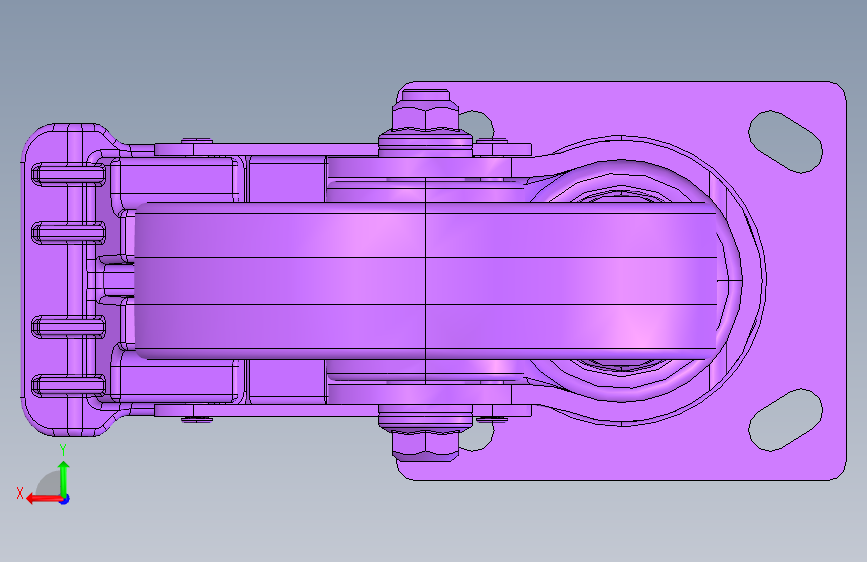The image size is (867, 562).
Task: Click the red X axis arrow
Action: click(43, 499)
